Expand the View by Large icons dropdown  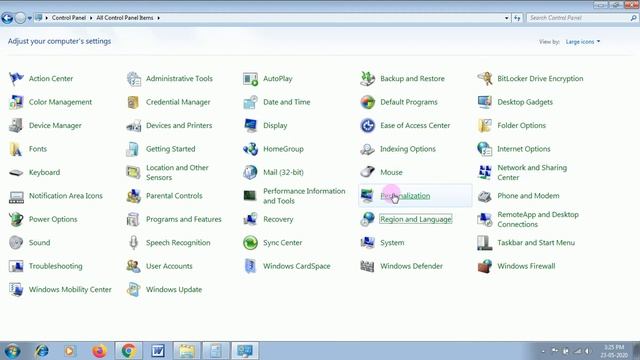click(x=583, y=42)
